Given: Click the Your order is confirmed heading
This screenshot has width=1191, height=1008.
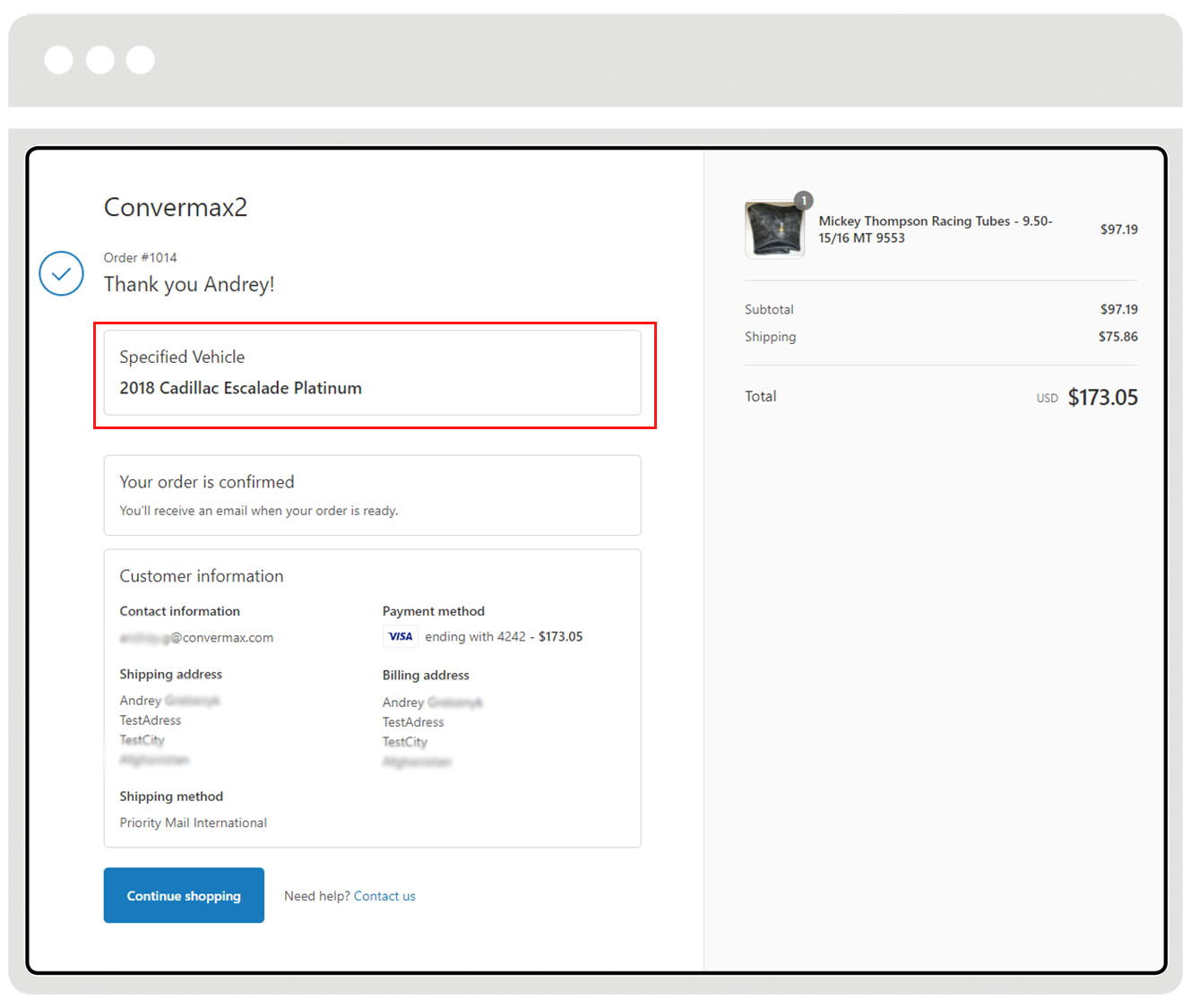Looking at the screenshot, I should point(207,482).
